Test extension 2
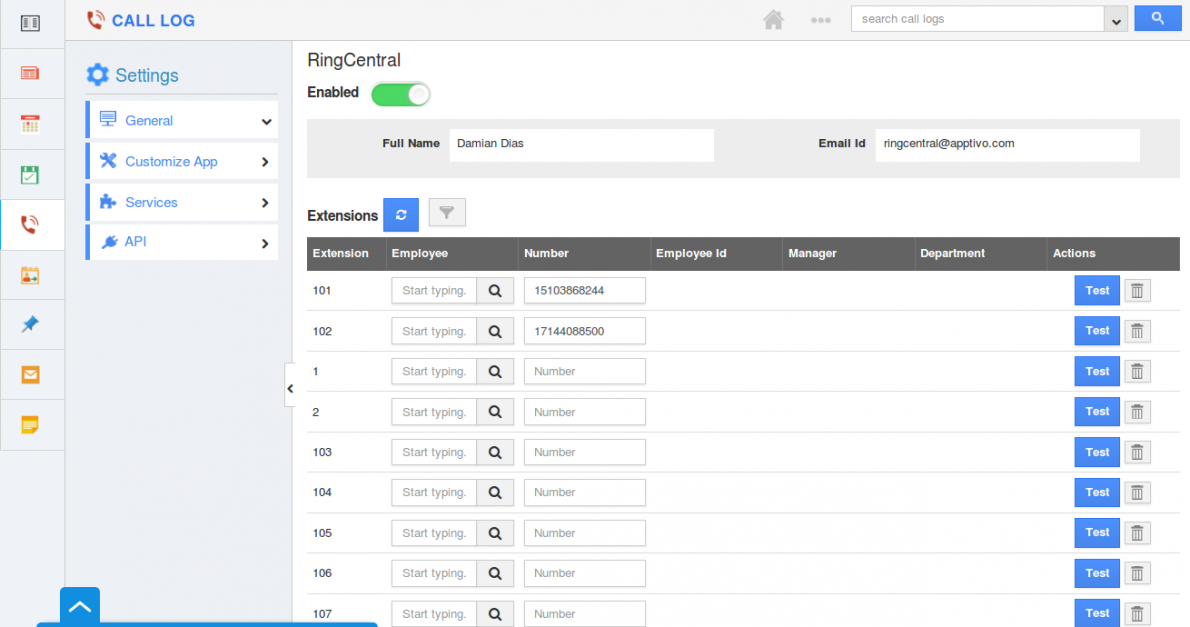Image resolution: width=1190 pixels, height=627 pixels. point(1097,412)
